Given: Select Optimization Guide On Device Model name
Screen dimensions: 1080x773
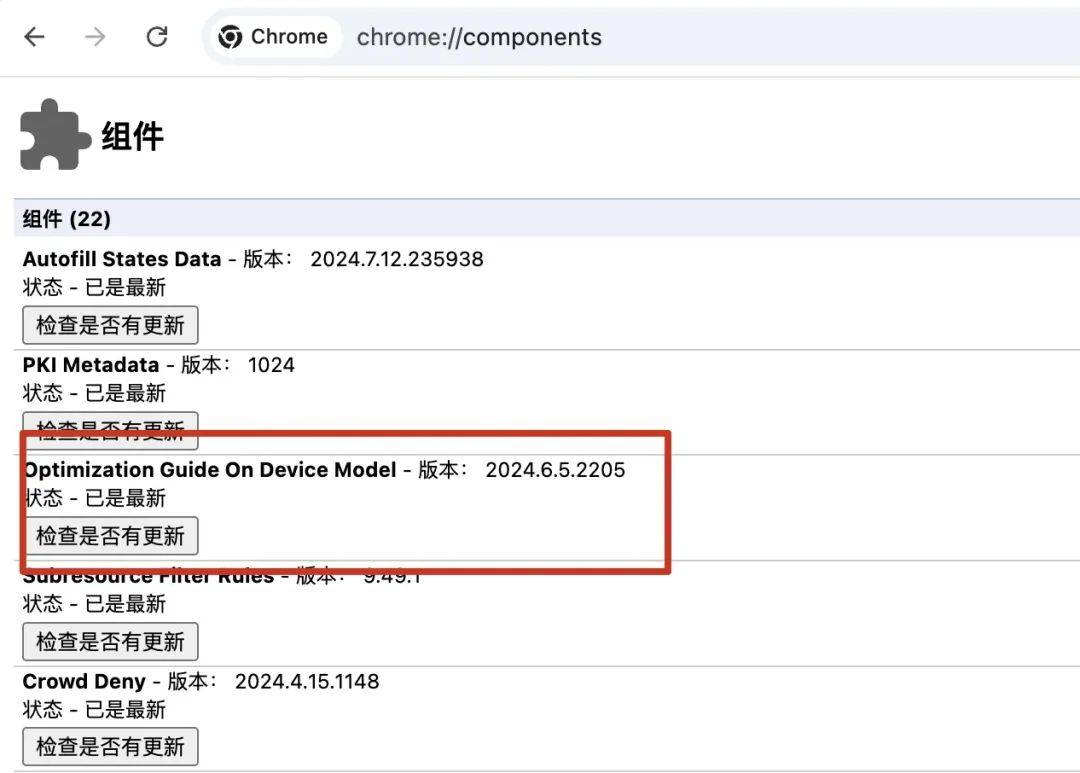Looking at the screenshot, I should (x=210, y=470).
